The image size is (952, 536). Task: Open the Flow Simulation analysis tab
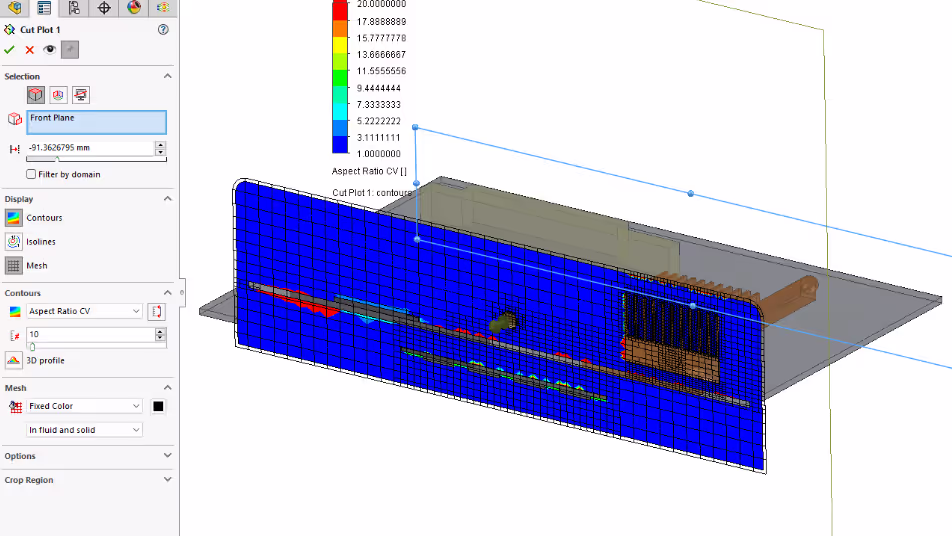(x=163, y=7)
